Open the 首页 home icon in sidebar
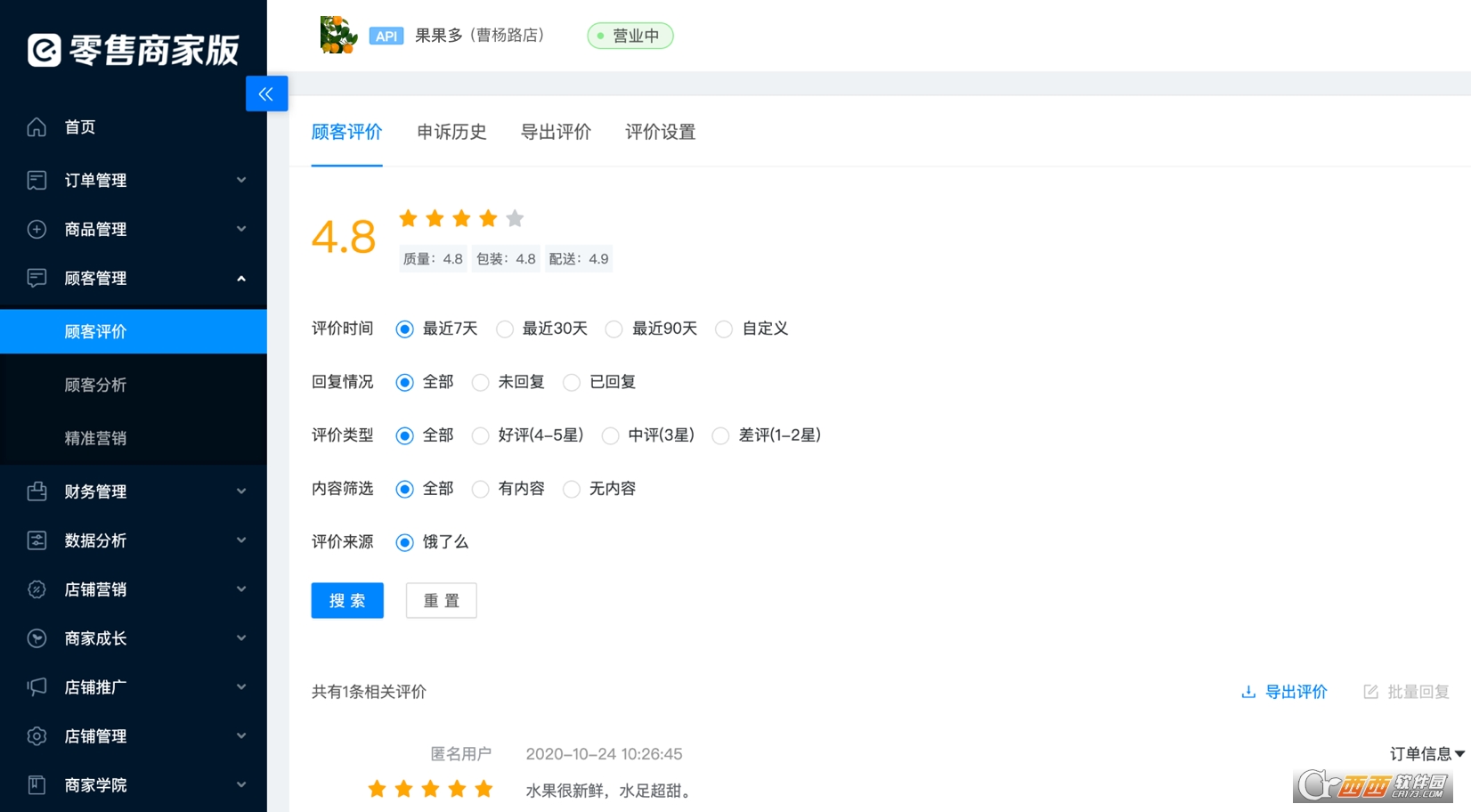This screenshot has height=812, width=1471. pos(36,126)
